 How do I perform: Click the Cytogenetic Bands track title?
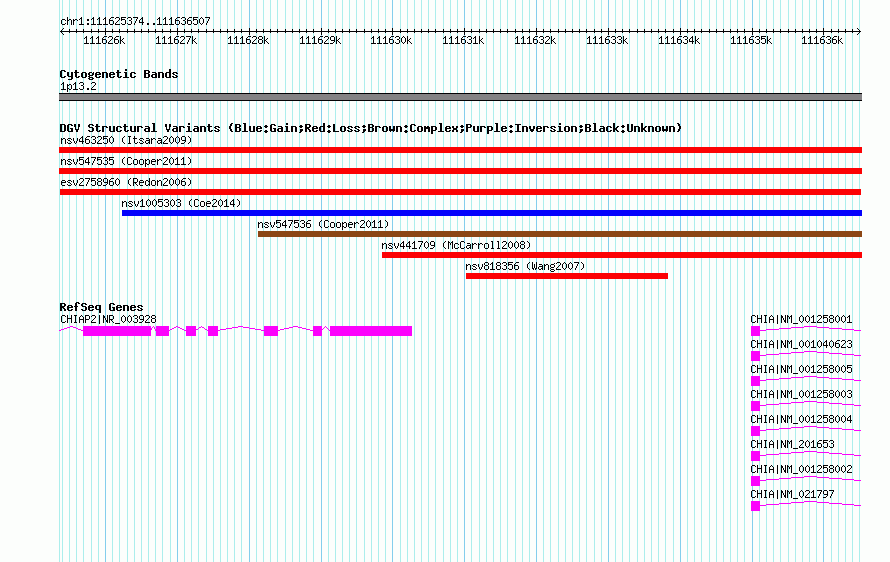click(119, 74)
